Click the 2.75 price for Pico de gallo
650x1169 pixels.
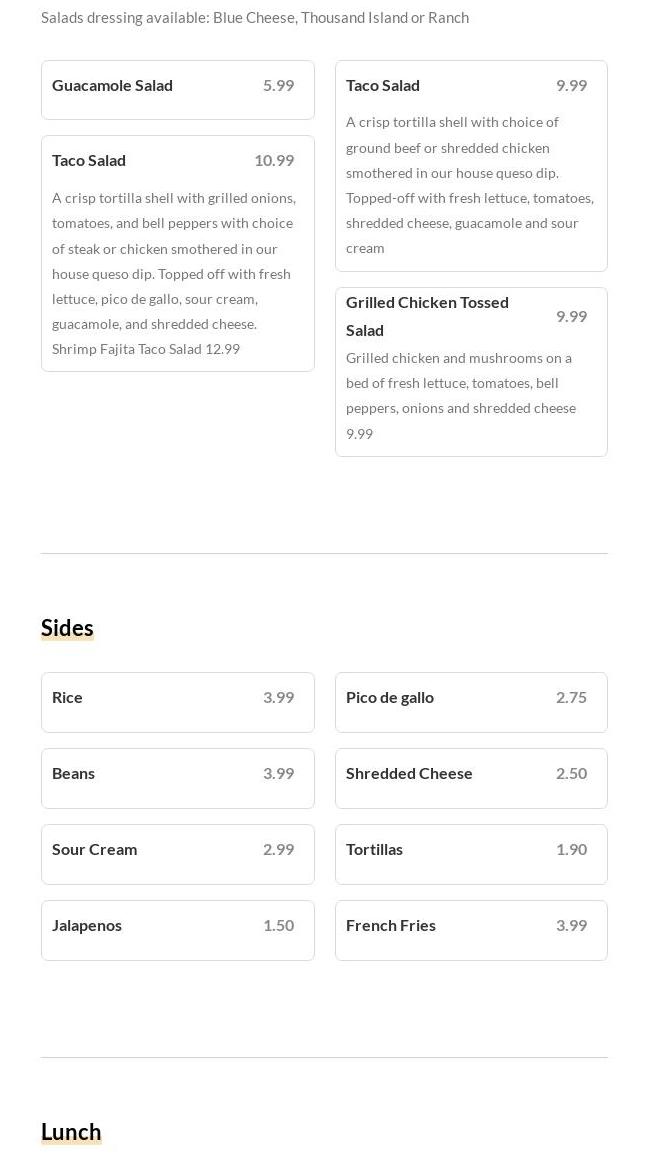(571, 698)
